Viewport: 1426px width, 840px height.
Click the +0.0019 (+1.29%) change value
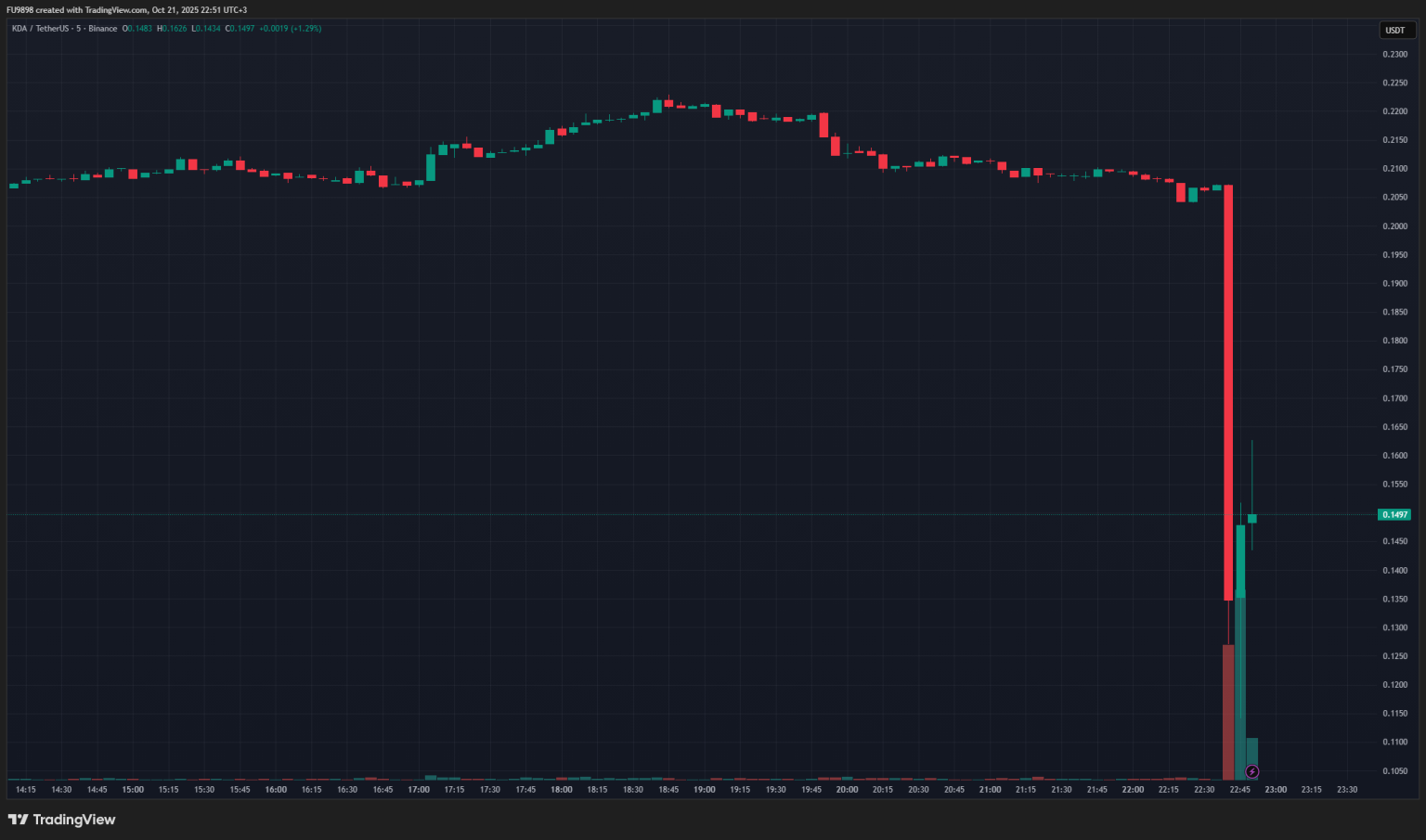(x=290, y=29)
